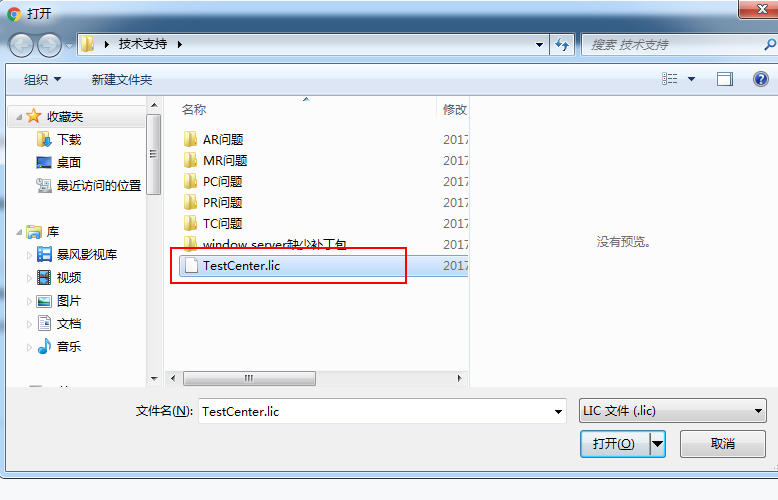The height and width of the screenshot is (500, 778).
Task: Click the Forward navigation arrow button
Action: (49, 45)
